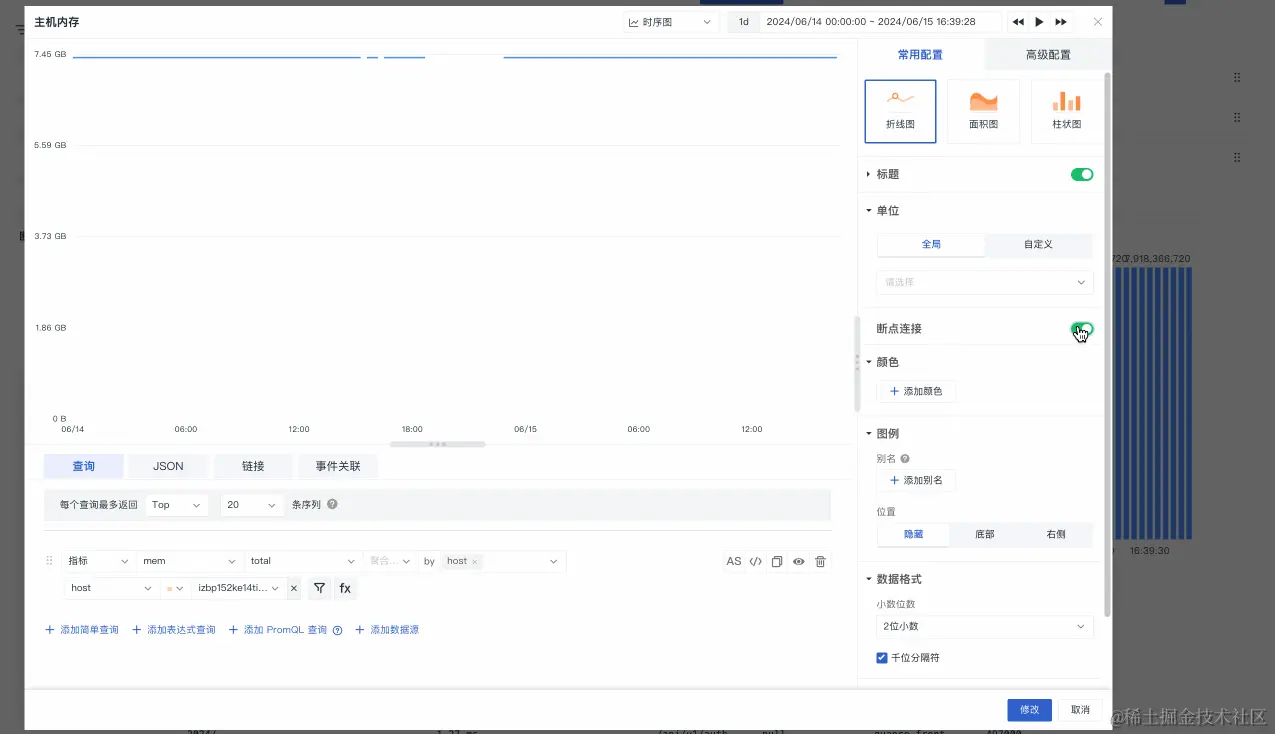The height and width of the screenshot is (734, 1275).
Task: Set legend position to 隐藏
Action: 913,535
